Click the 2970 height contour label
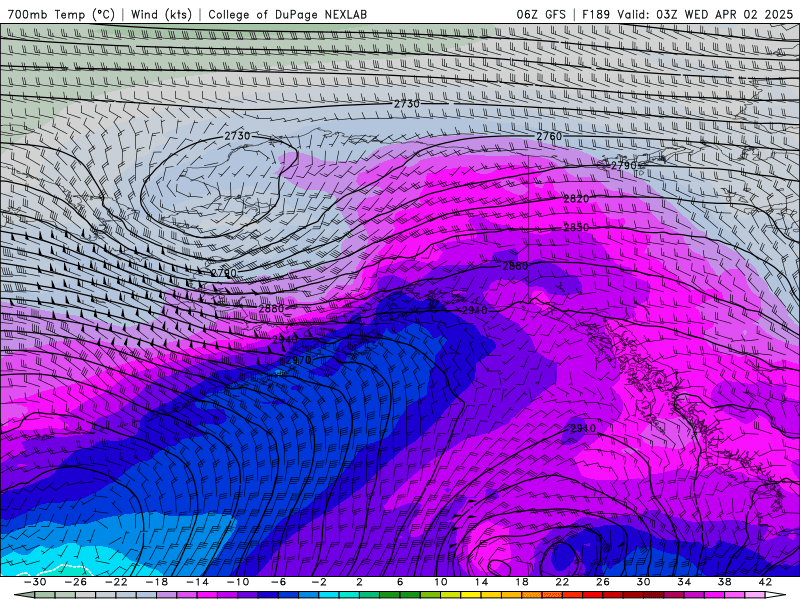This screenshot has width=800, height=600. pos(298,360)
